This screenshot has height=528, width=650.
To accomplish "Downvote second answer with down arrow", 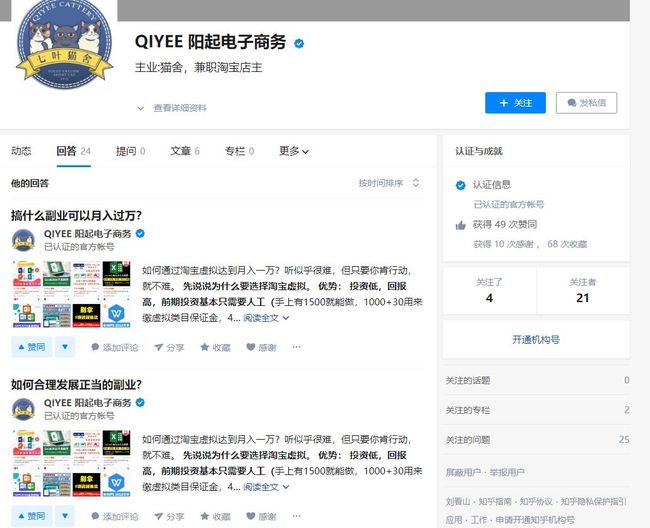I will [x=65, y=516].
